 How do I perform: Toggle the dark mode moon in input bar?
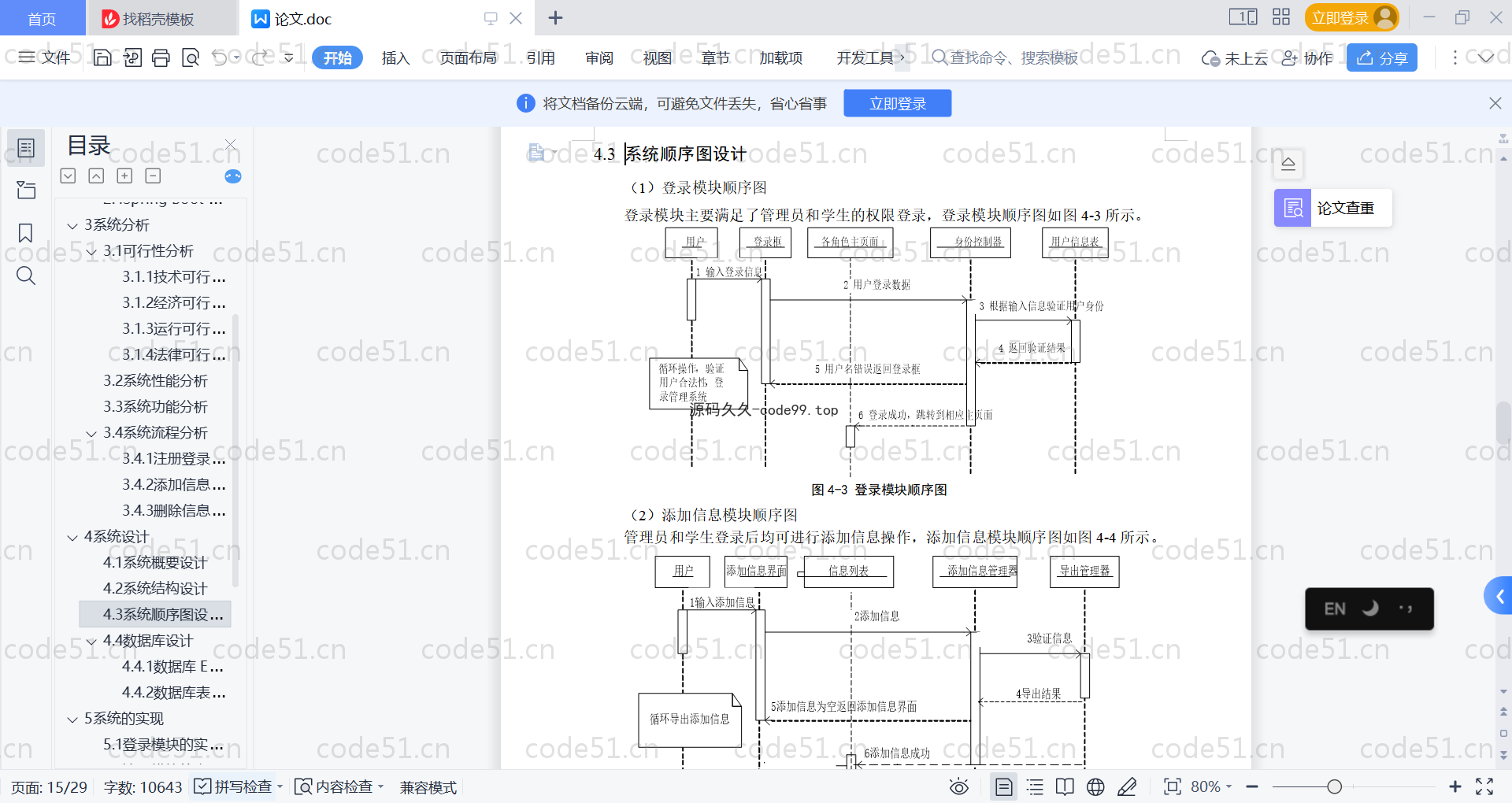coord(1371,609)
